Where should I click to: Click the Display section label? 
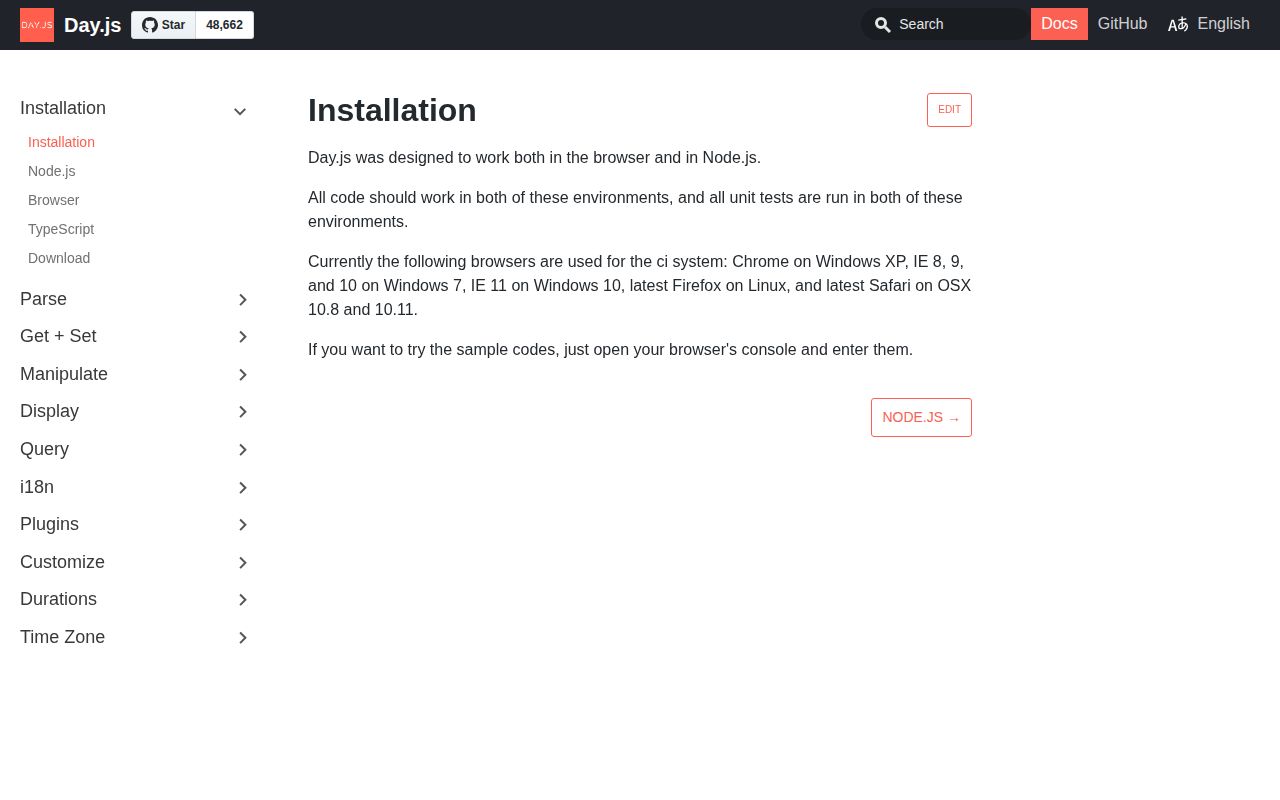(49, 411)
